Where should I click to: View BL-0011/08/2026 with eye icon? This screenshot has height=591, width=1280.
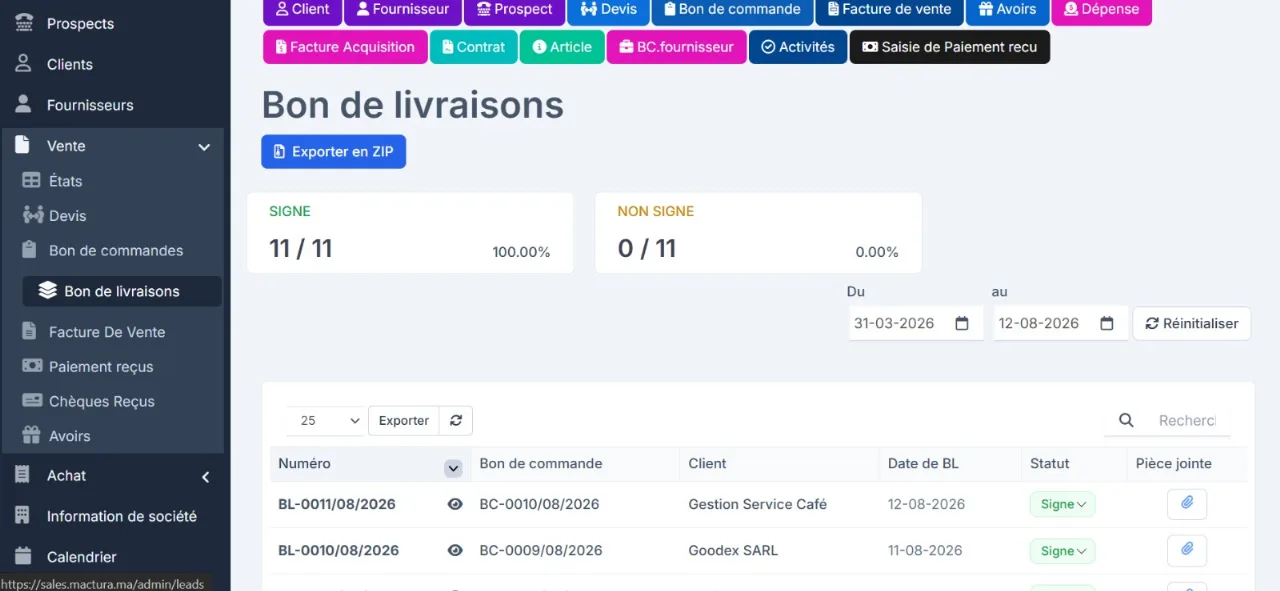[x=455, y=504]
